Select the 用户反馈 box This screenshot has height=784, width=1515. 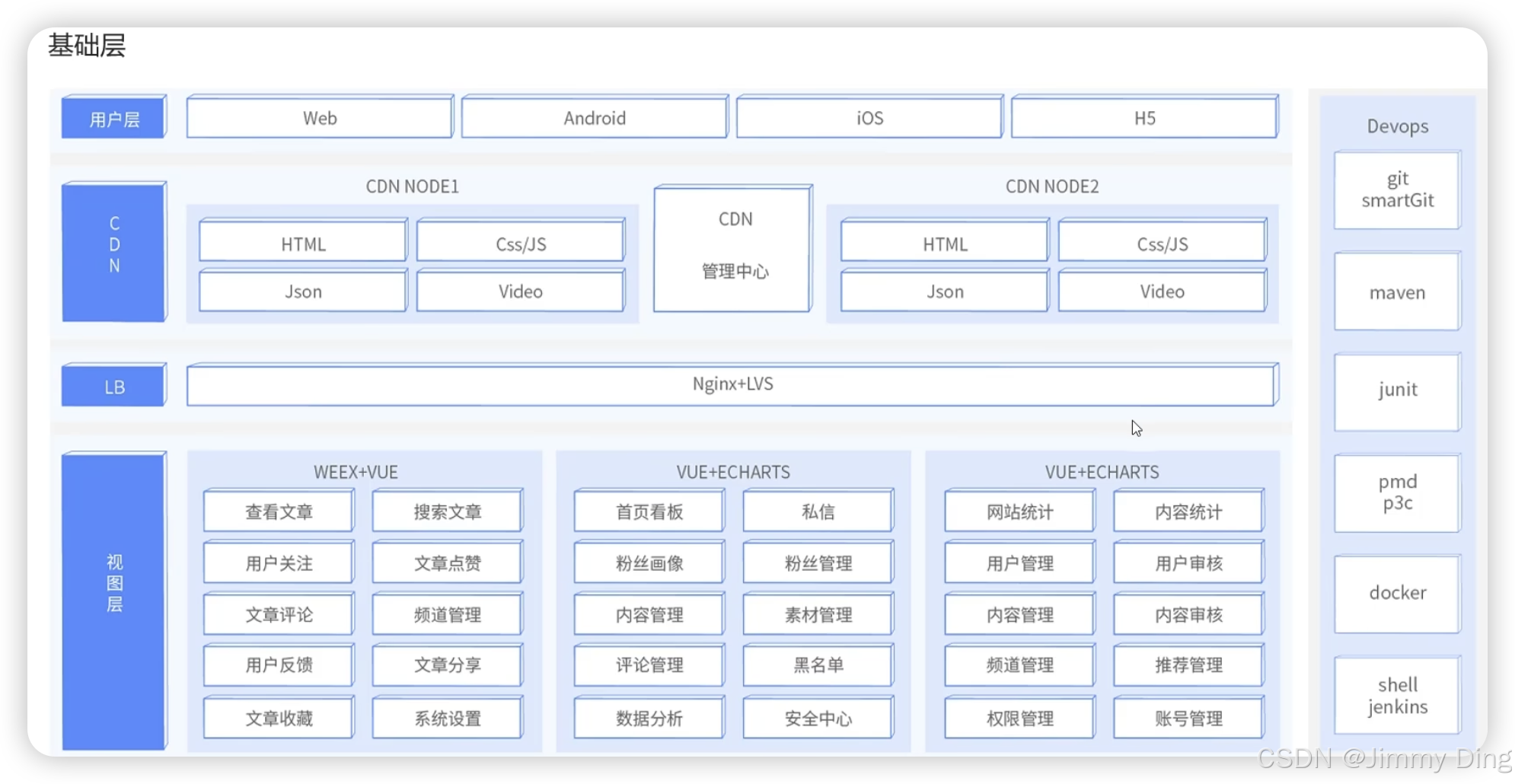[279, 664]
